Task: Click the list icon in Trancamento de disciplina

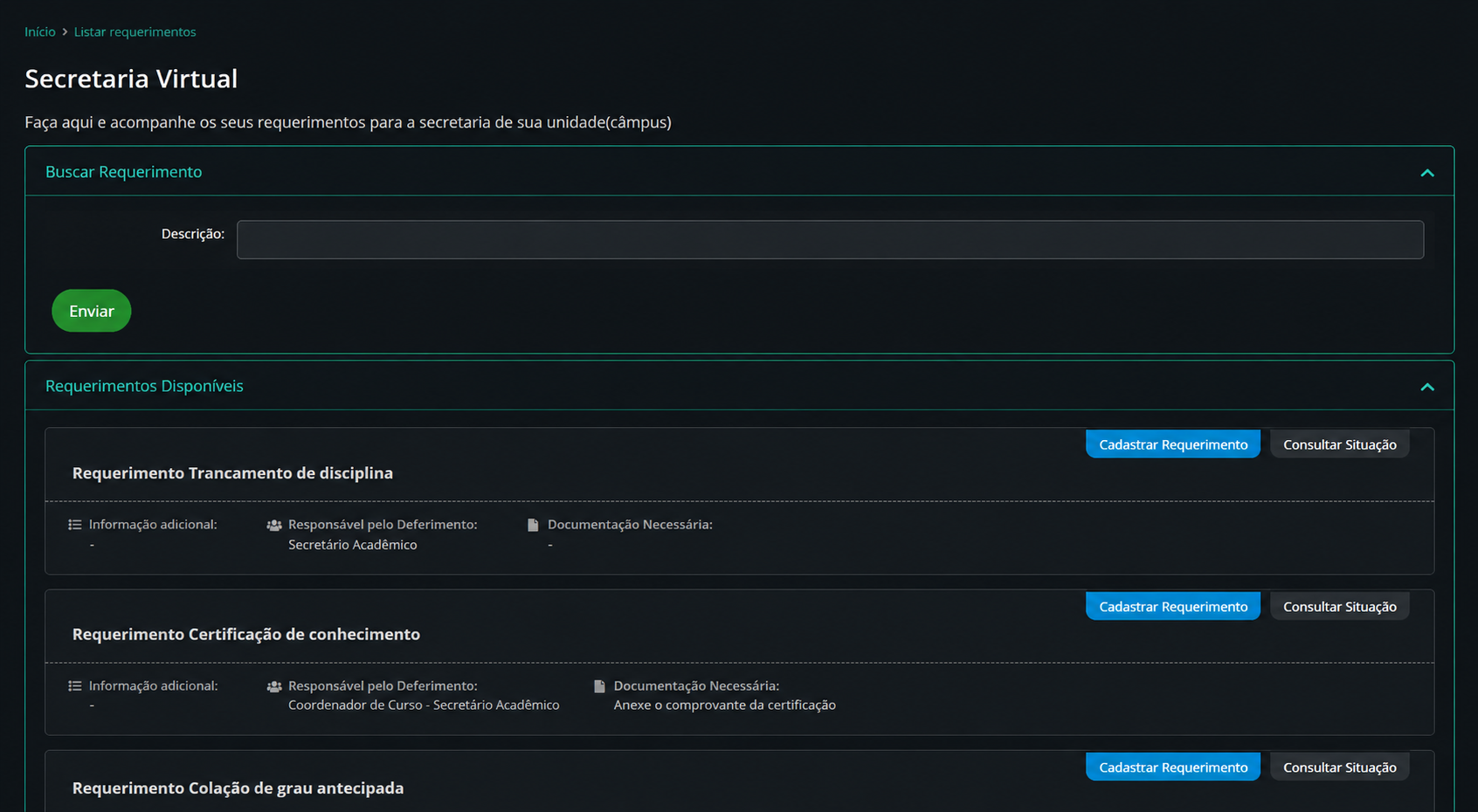Action: point(75,525)
